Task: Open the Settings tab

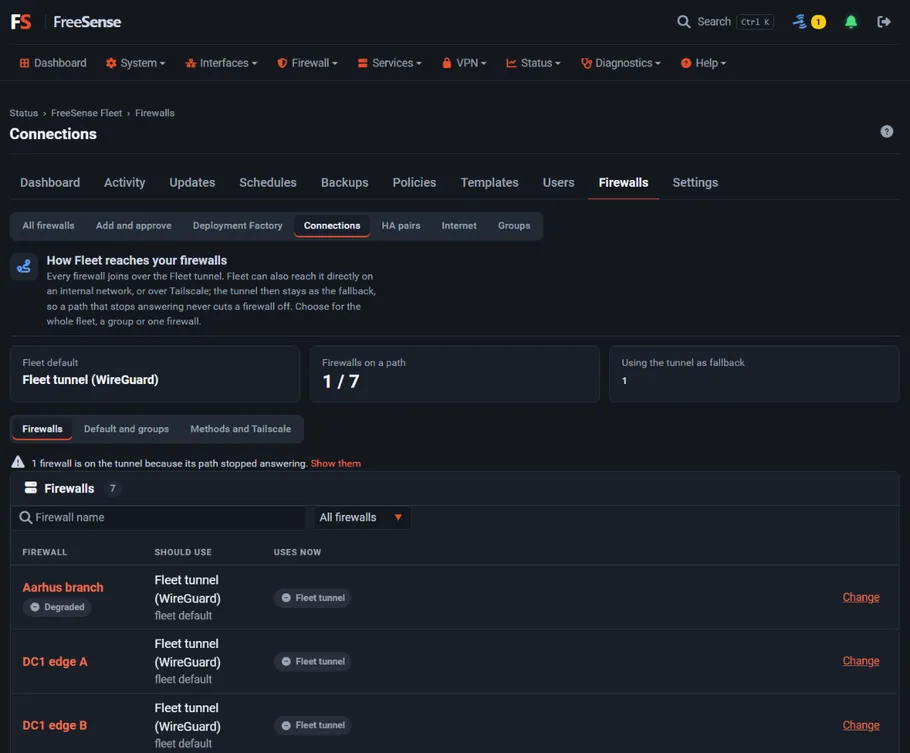Action: point(695,182)
